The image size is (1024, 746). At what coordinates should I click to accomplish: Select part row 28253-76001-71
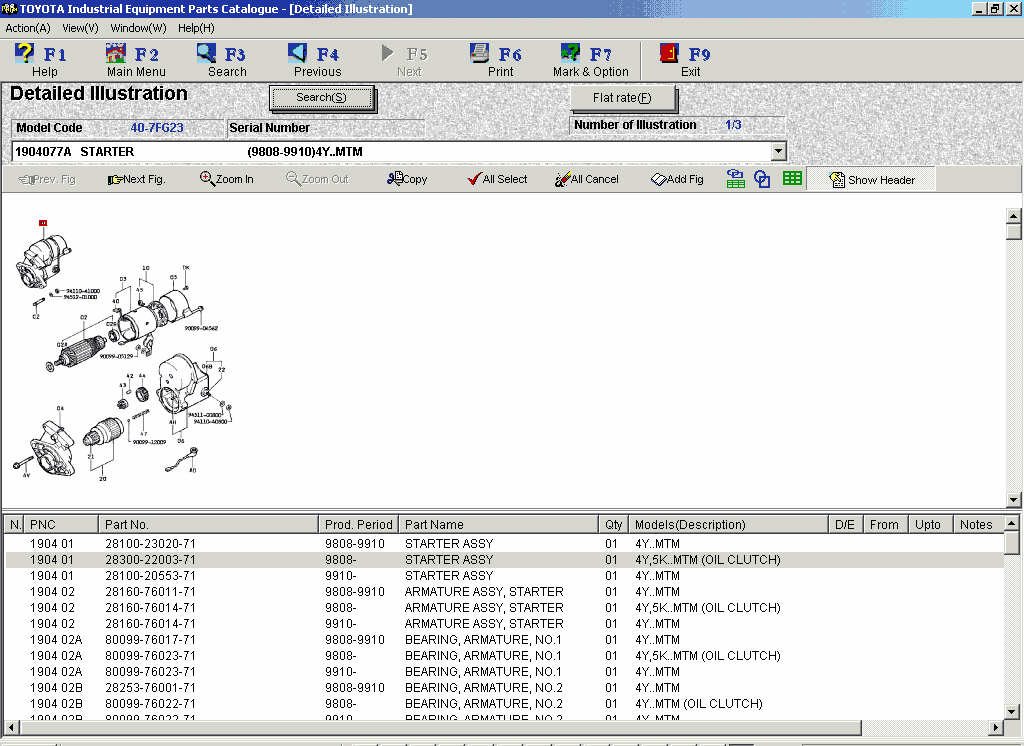click(x=504, y=688)
